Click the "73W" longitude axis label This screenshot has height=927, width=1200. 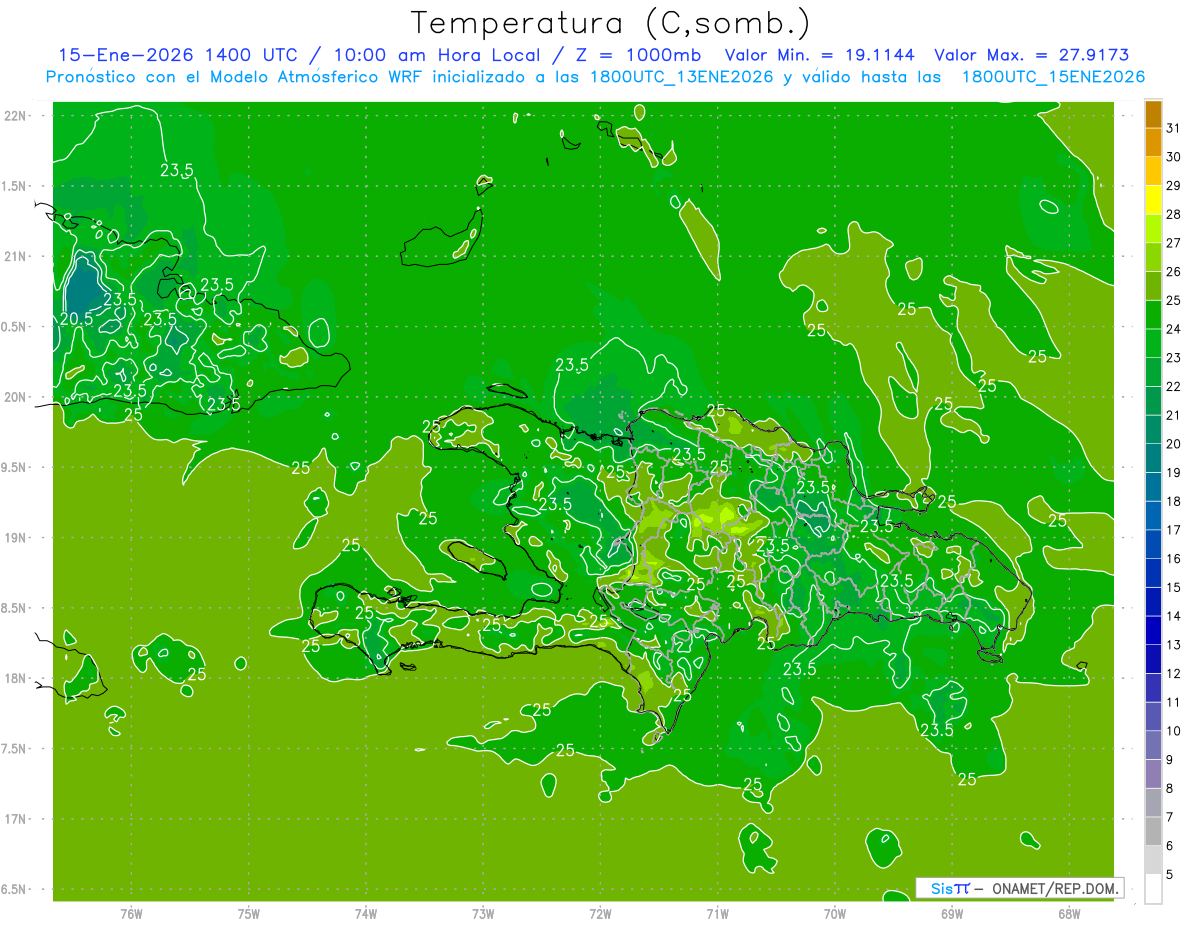(483, 913)
